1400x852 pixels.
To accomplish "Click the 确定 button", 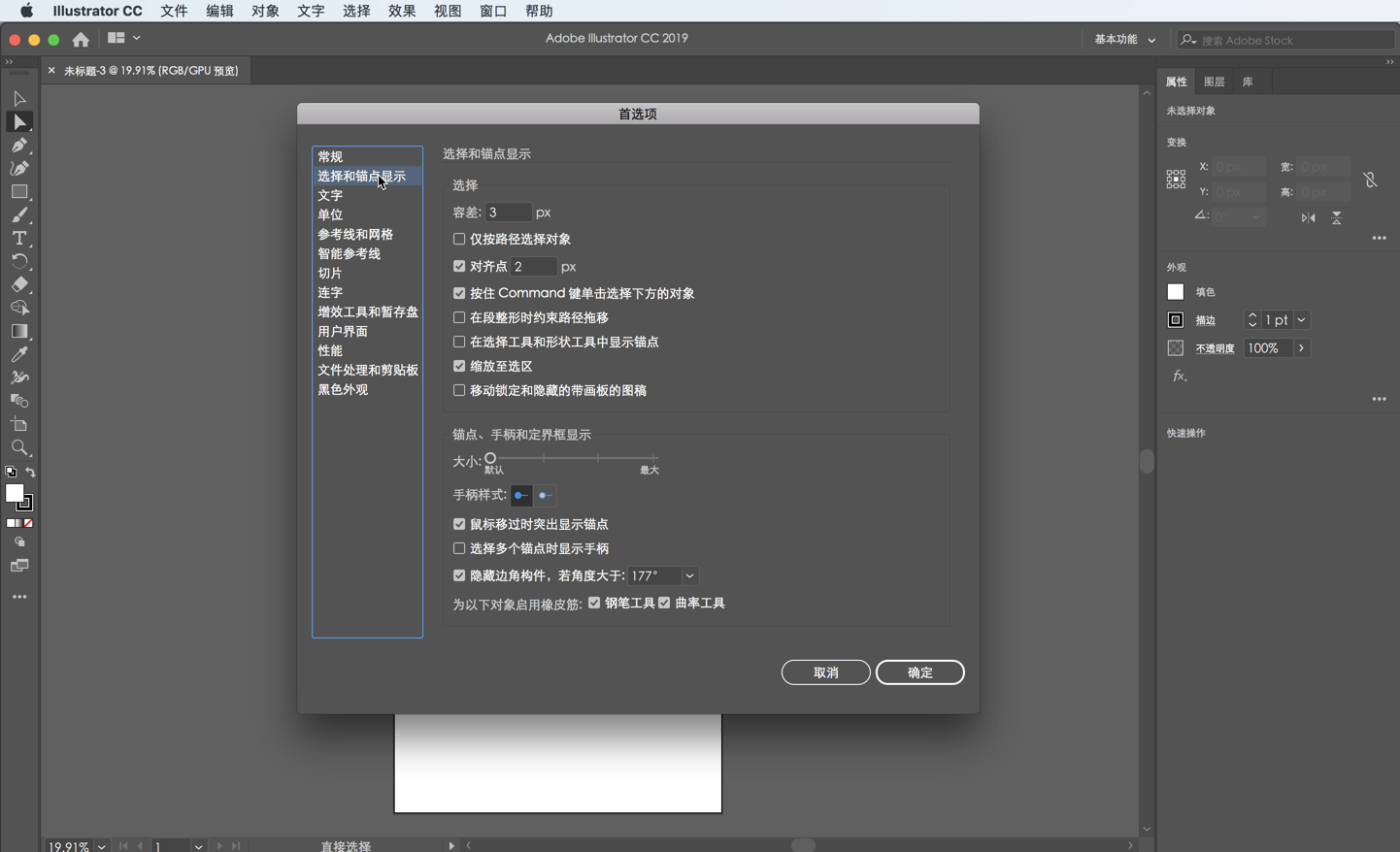I will pyautogui.click(x=919, y=672).
